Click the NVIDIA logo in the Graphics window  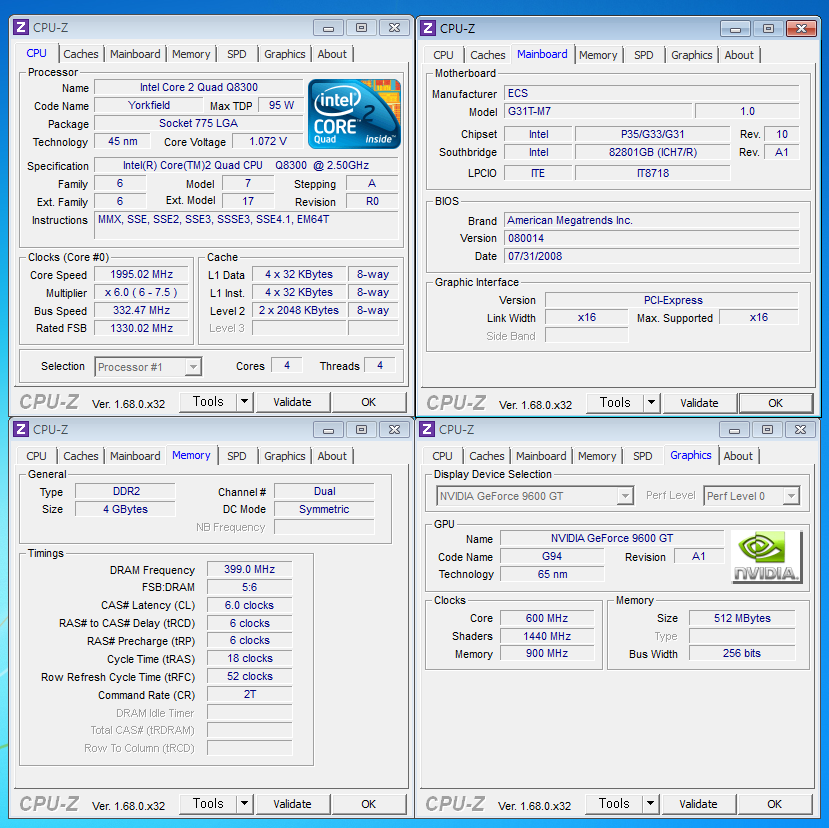point(766,557)
